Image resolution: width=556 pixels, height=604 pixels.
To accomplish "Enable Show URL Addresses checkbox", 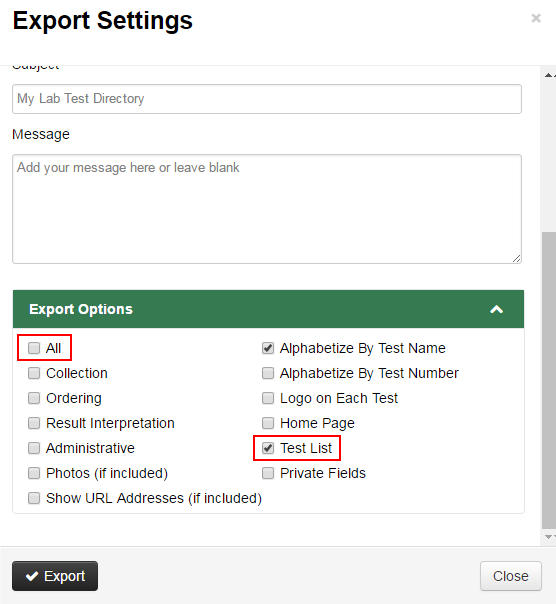I will (x=34, y=498).
